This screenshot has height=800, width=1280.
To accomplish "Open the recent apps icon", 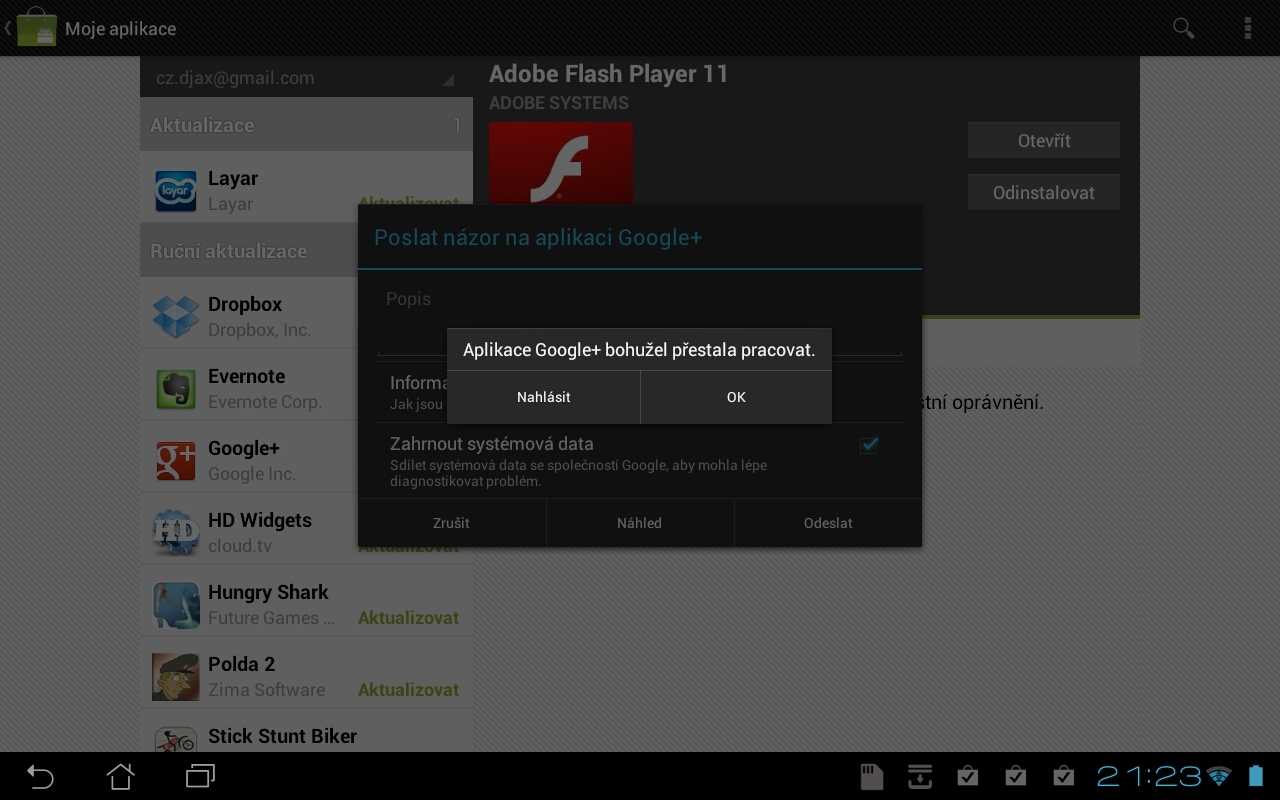I will click(x=200, y=776).
